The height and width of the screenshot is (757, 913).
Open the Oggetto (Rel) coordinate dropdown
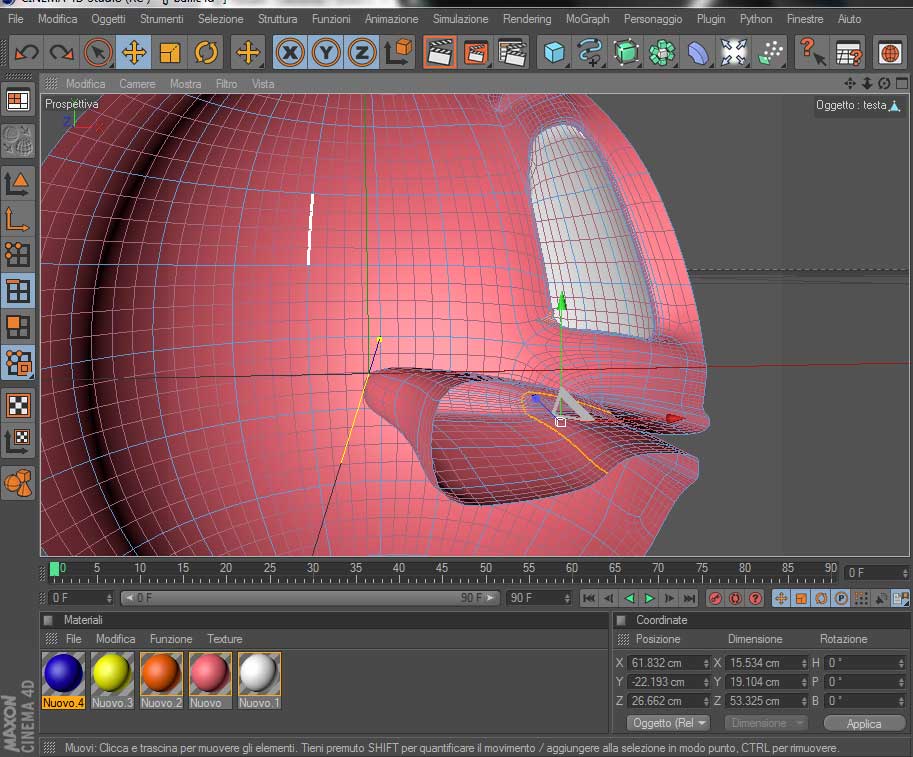pyautogui.click(x=668, y=723)
